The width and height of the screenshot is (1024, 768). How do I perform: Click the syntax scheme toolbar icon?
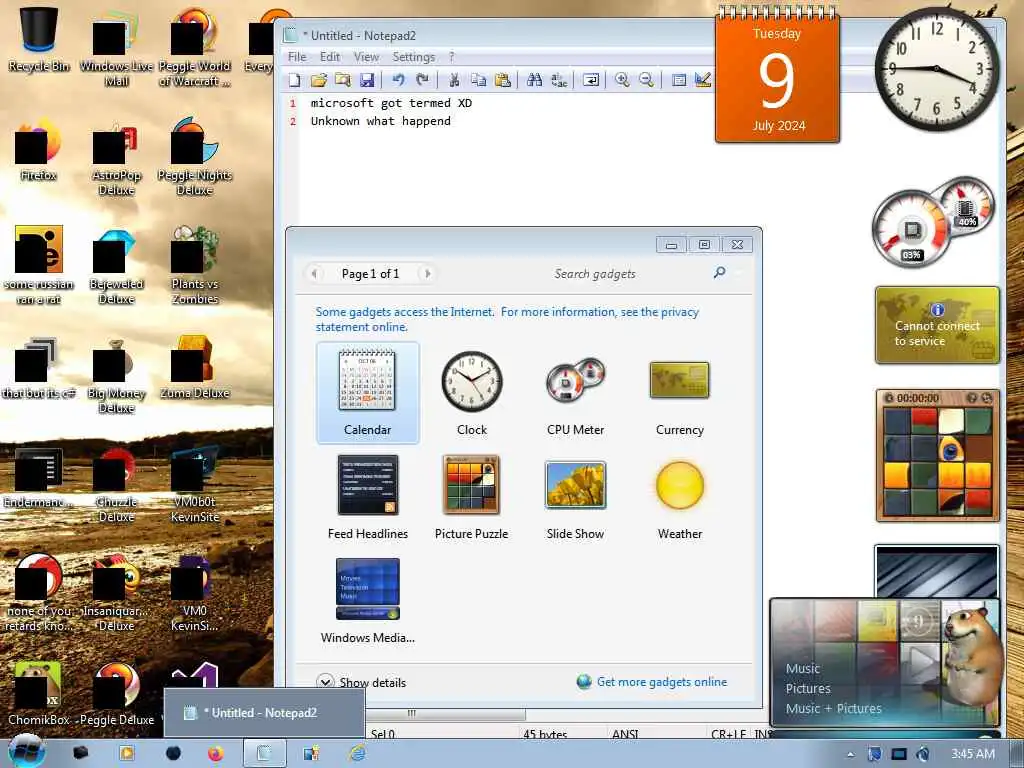[679, 80]
